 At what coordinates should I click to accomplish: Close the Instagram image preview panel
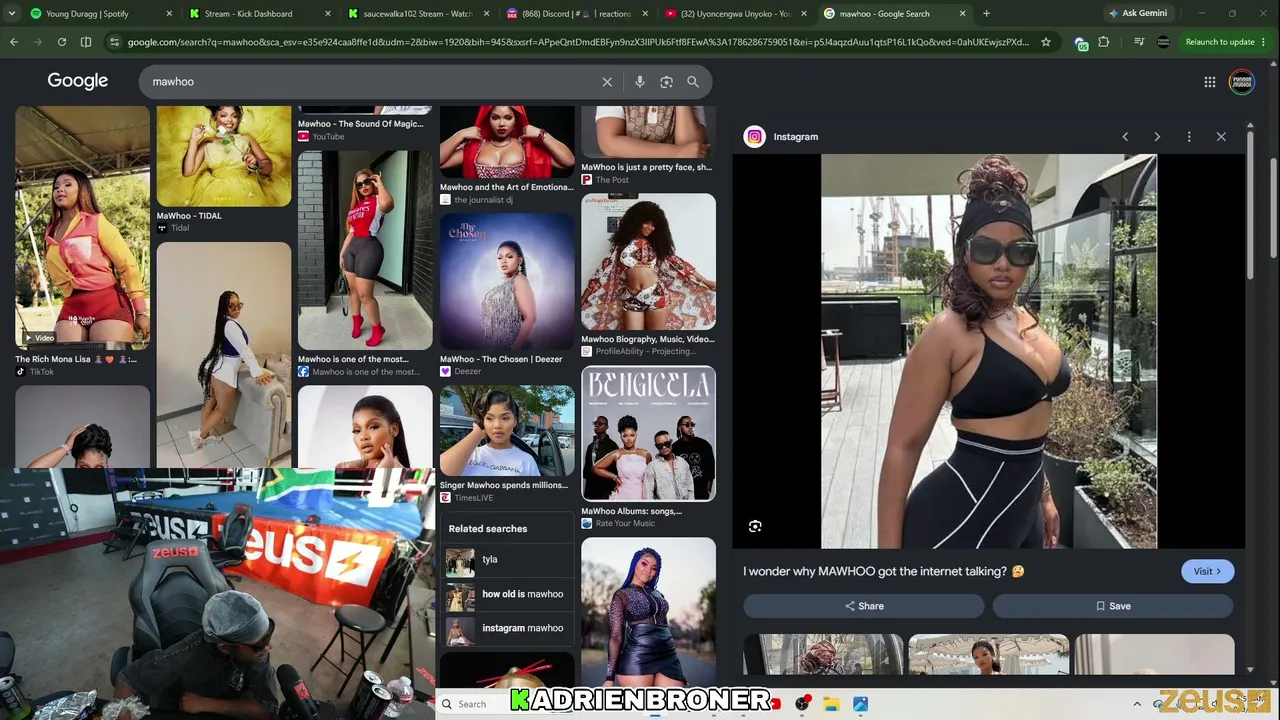pos(1221,137)
